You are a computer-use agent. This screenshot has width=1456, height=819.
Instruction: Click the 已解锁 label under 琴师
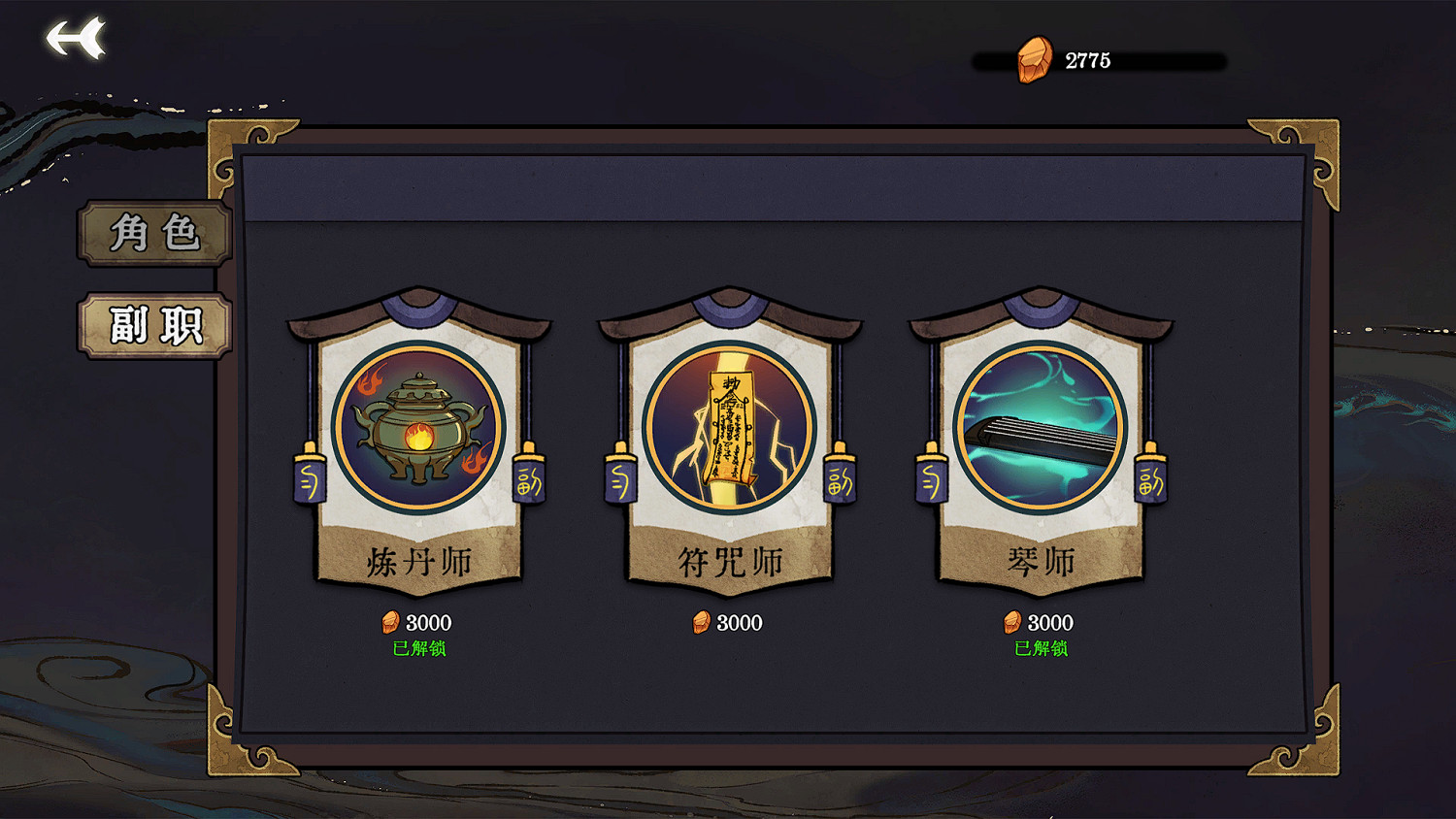click(x=1041, y=648)
